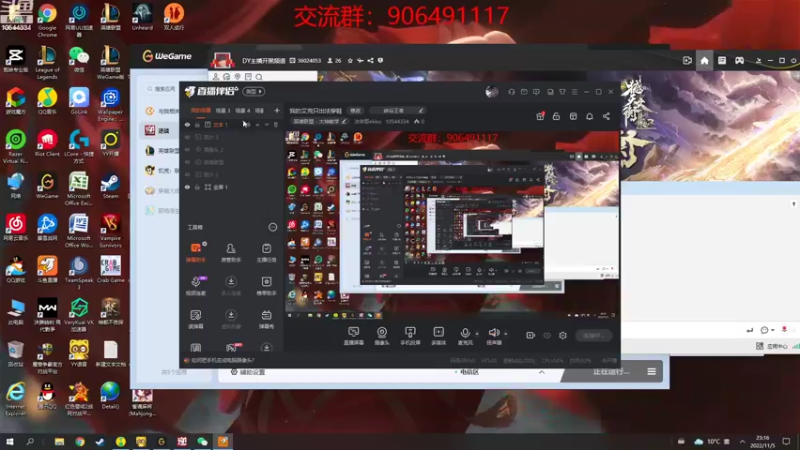This screenshot has width=800, height=450.
Task: Open the 主播任务 streamer tasks tool
Action: point(266,253)
